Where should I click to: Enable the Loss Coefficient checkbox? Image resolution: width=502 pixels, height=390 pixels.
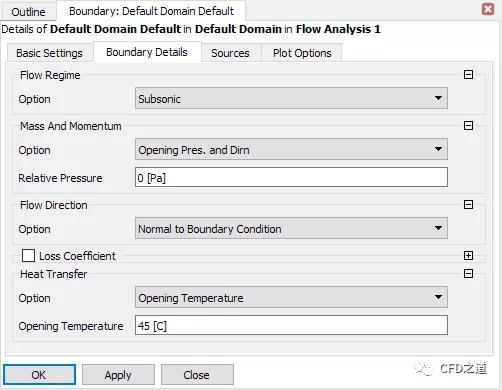click(x=28, y=256)
